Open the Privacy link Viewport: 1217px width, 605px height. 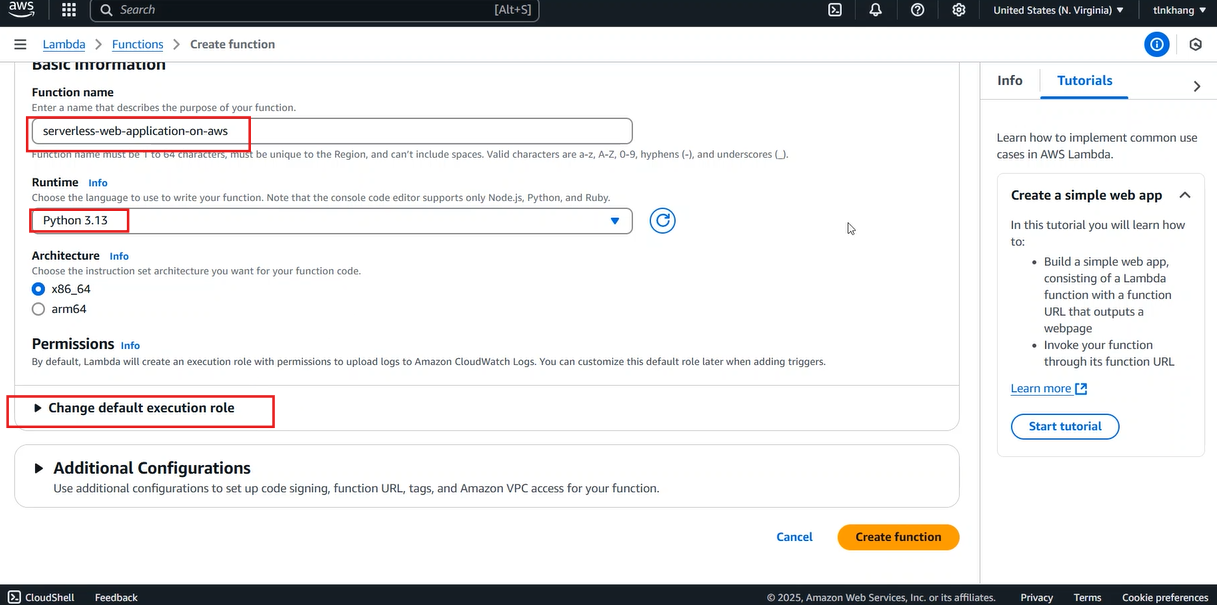point(1036,597)
